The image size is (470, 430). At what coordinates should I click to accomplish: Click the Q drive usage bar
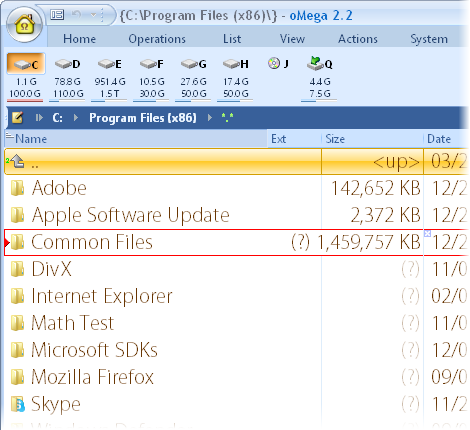(x=319, y=100)
